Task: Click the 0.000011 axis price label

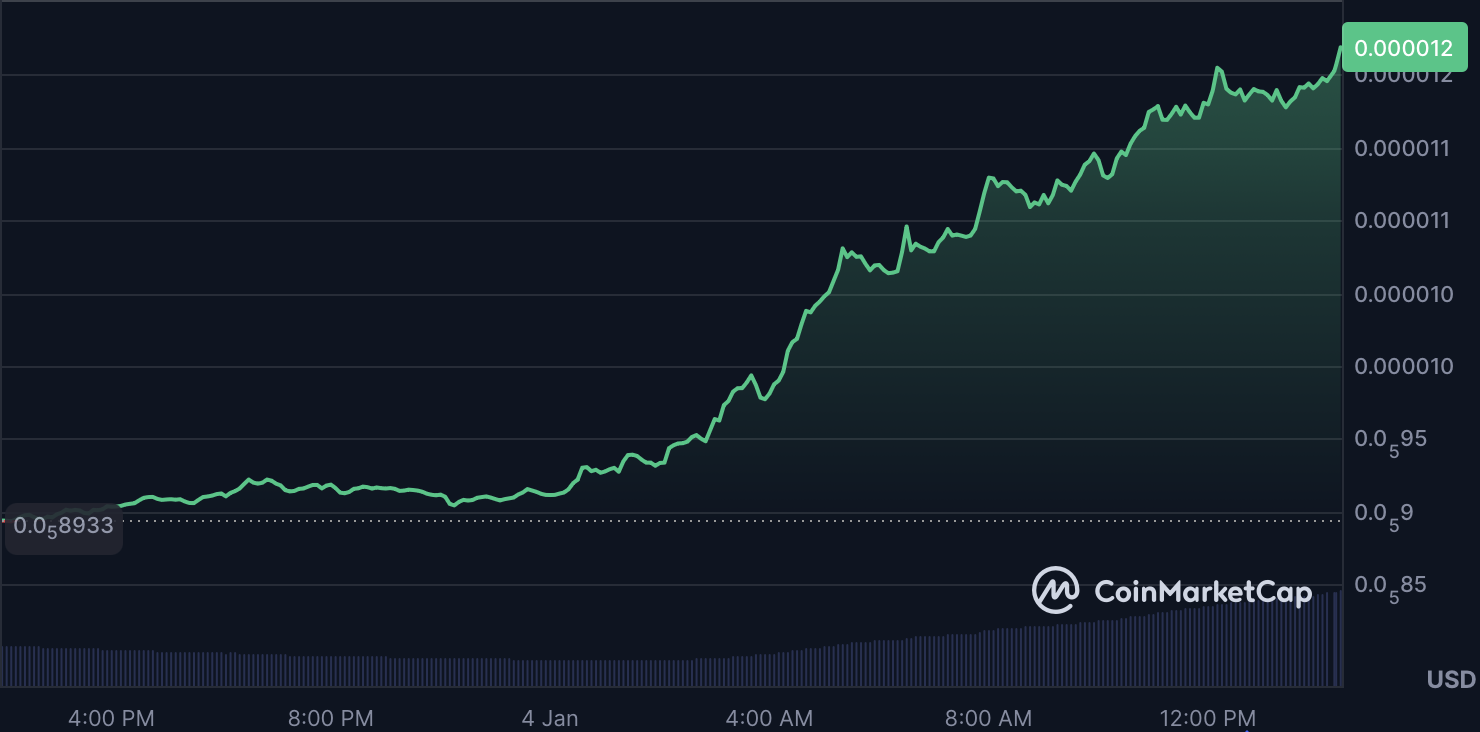Action: [x=1402, y=147]
